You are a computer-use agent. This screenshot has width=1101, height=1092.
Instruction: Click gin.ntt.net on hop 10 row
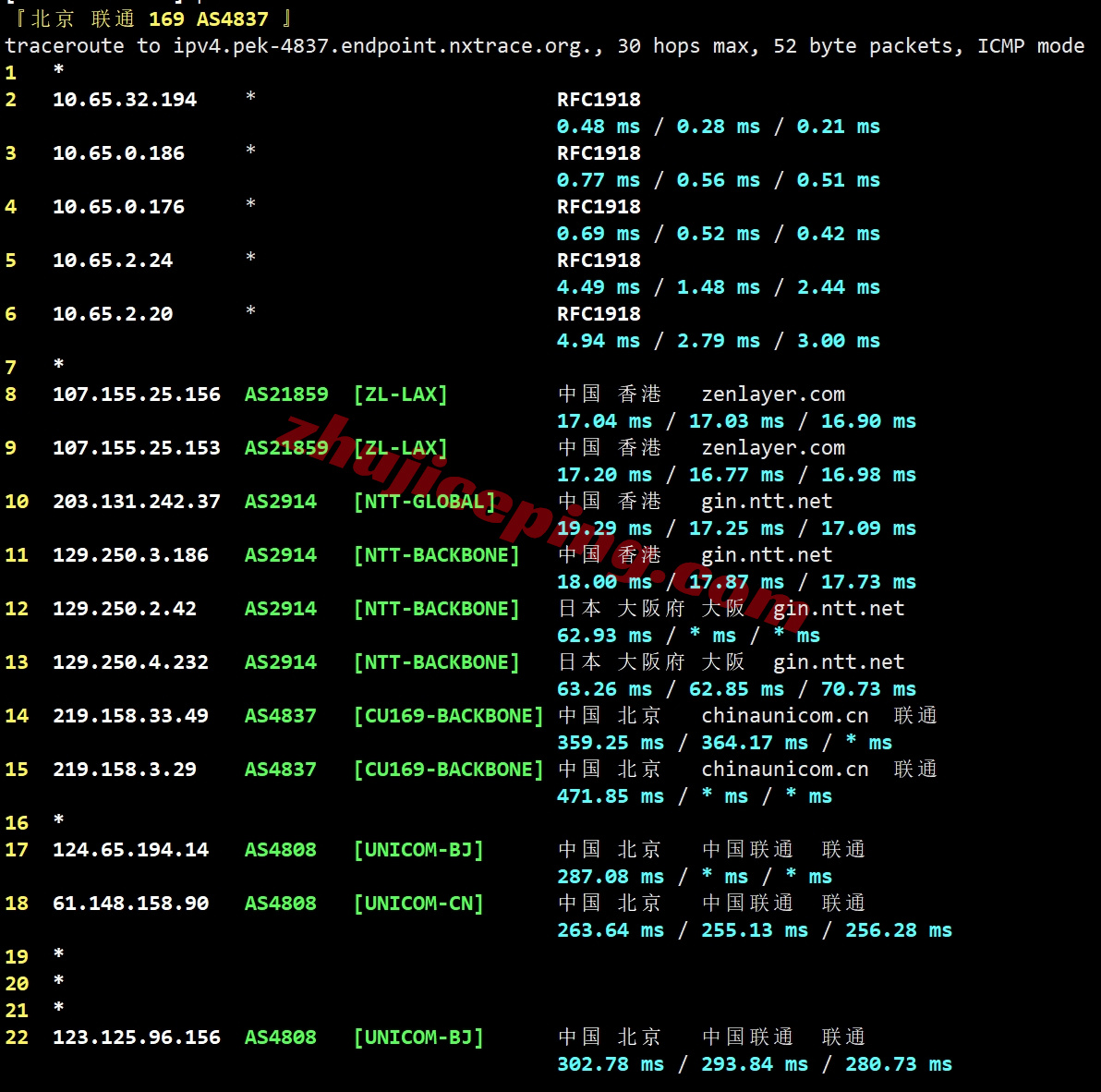pos(767,502)
